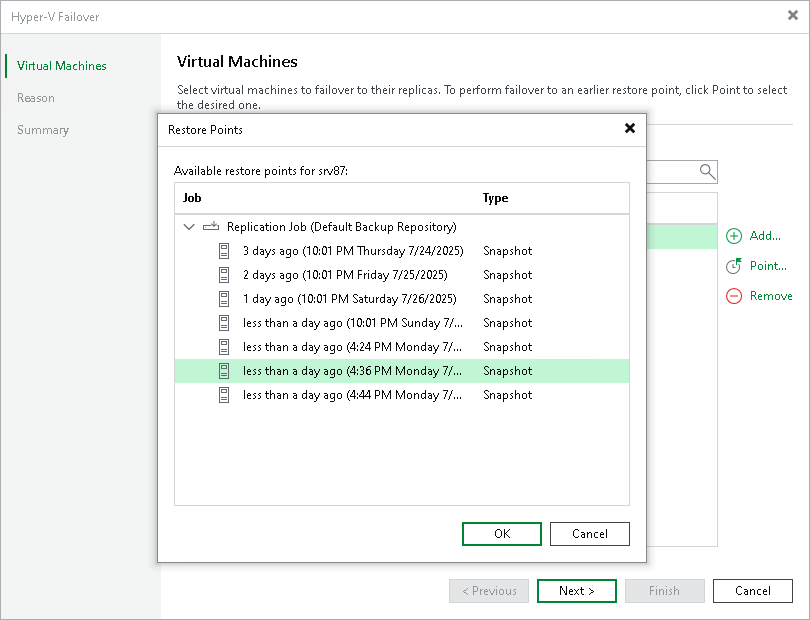Click snapshot icon of 4:36 PM Monday row

pyautogui.click(x=224, y=371)
